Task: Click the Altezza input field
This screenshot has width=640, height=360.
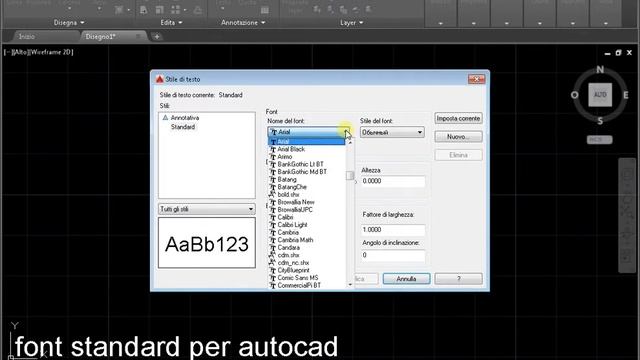Action: click(x=393, y=181)
